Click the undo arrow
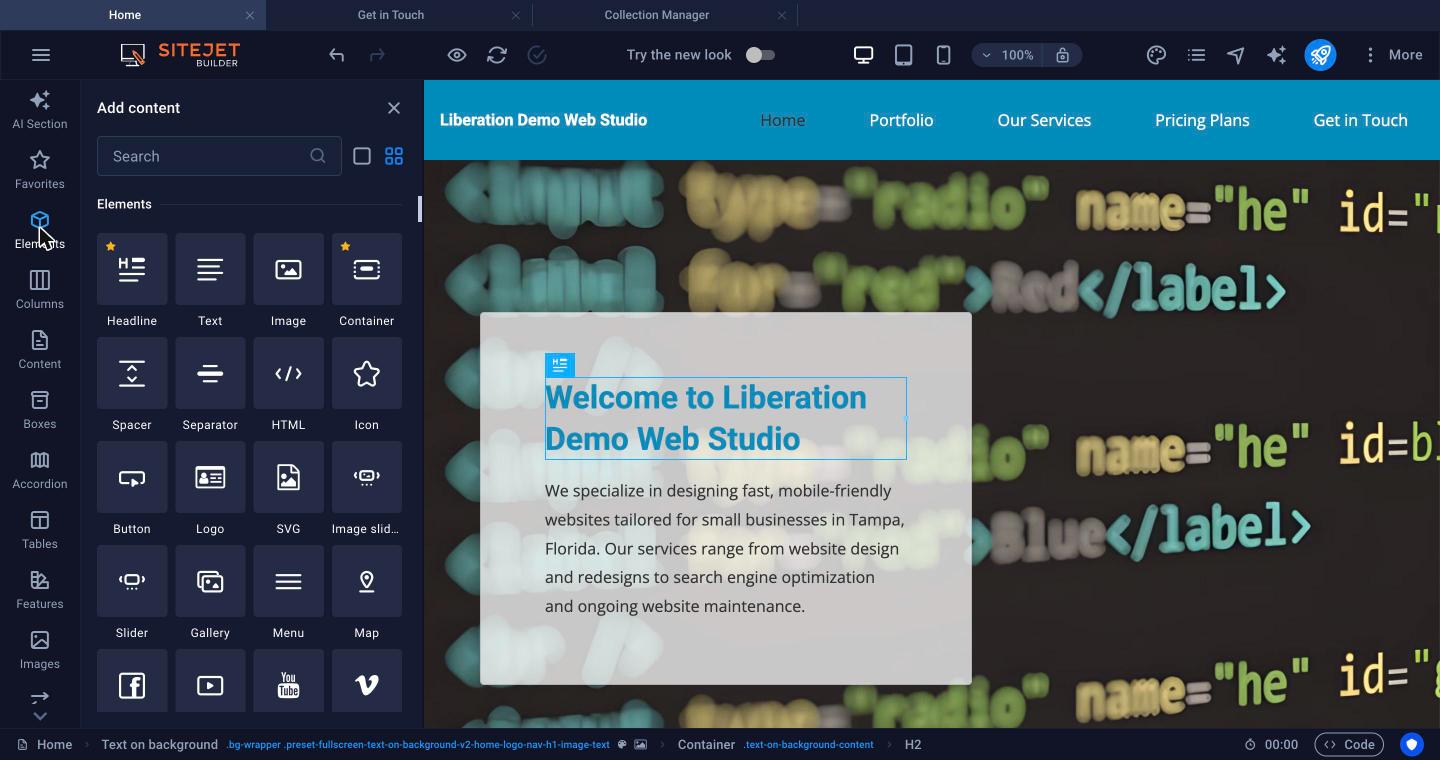Viewport: 1440px width, 760px height. pyautogui.click(x=337, y=55)
